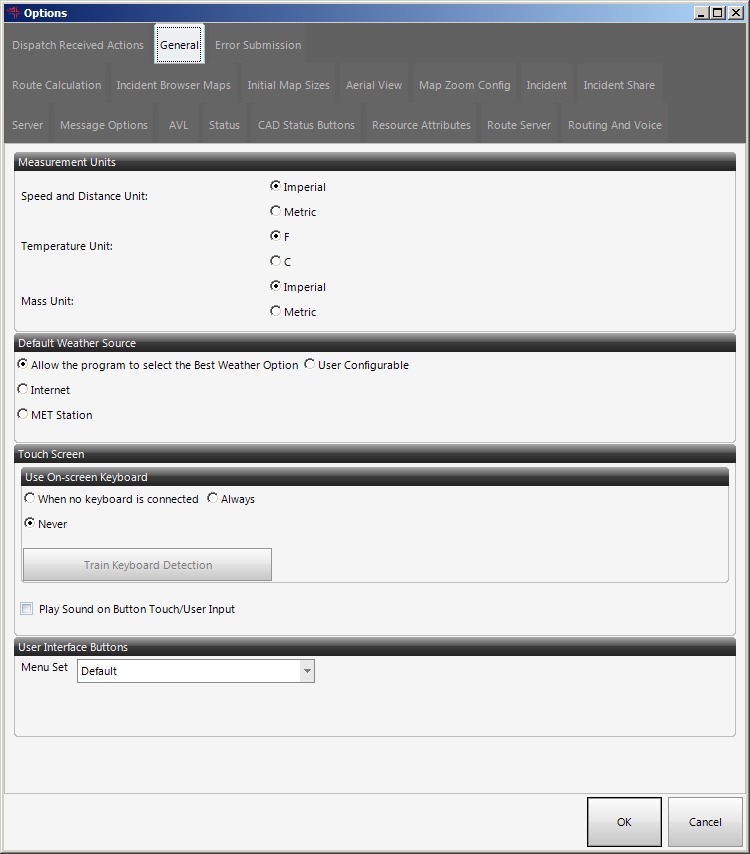Screen dimensions: 750x854
Task: Open Resource Attributes tab
Action: click(x=421, y=125)
